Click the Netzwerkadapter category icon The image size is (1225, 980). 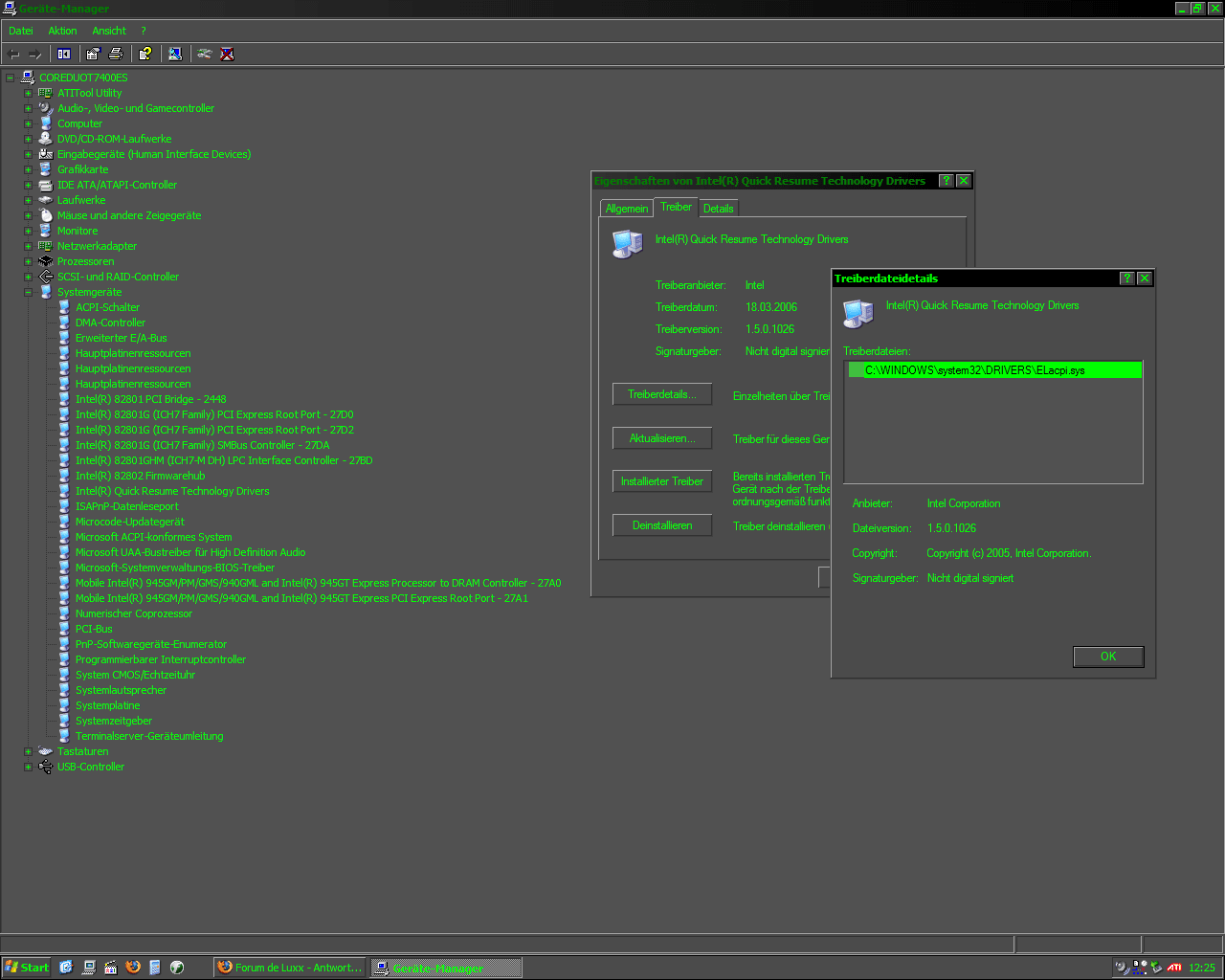[45, 246]
